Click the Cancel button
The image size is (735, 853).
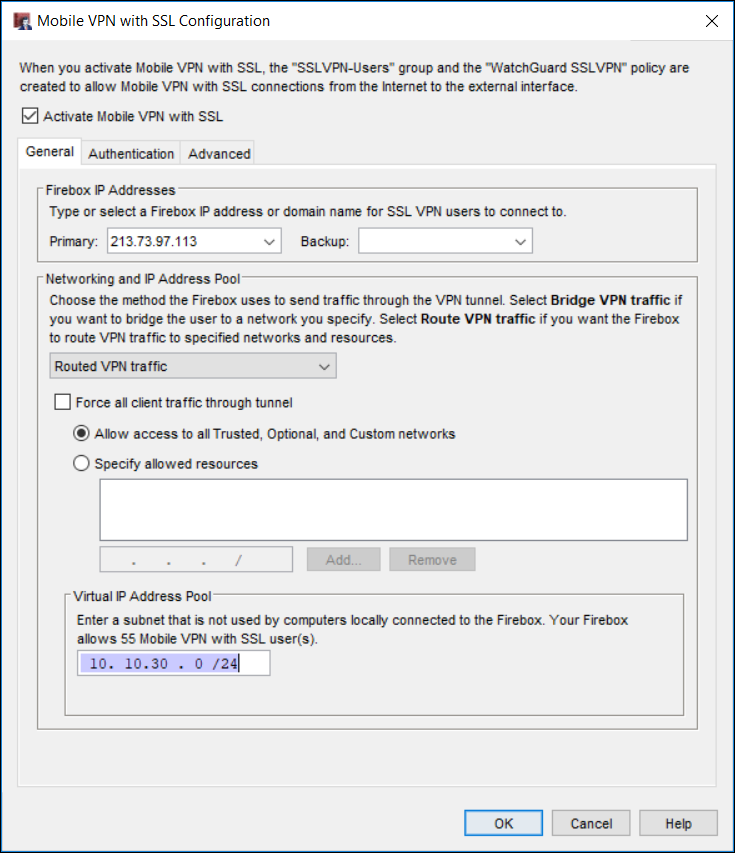(591, 823)
